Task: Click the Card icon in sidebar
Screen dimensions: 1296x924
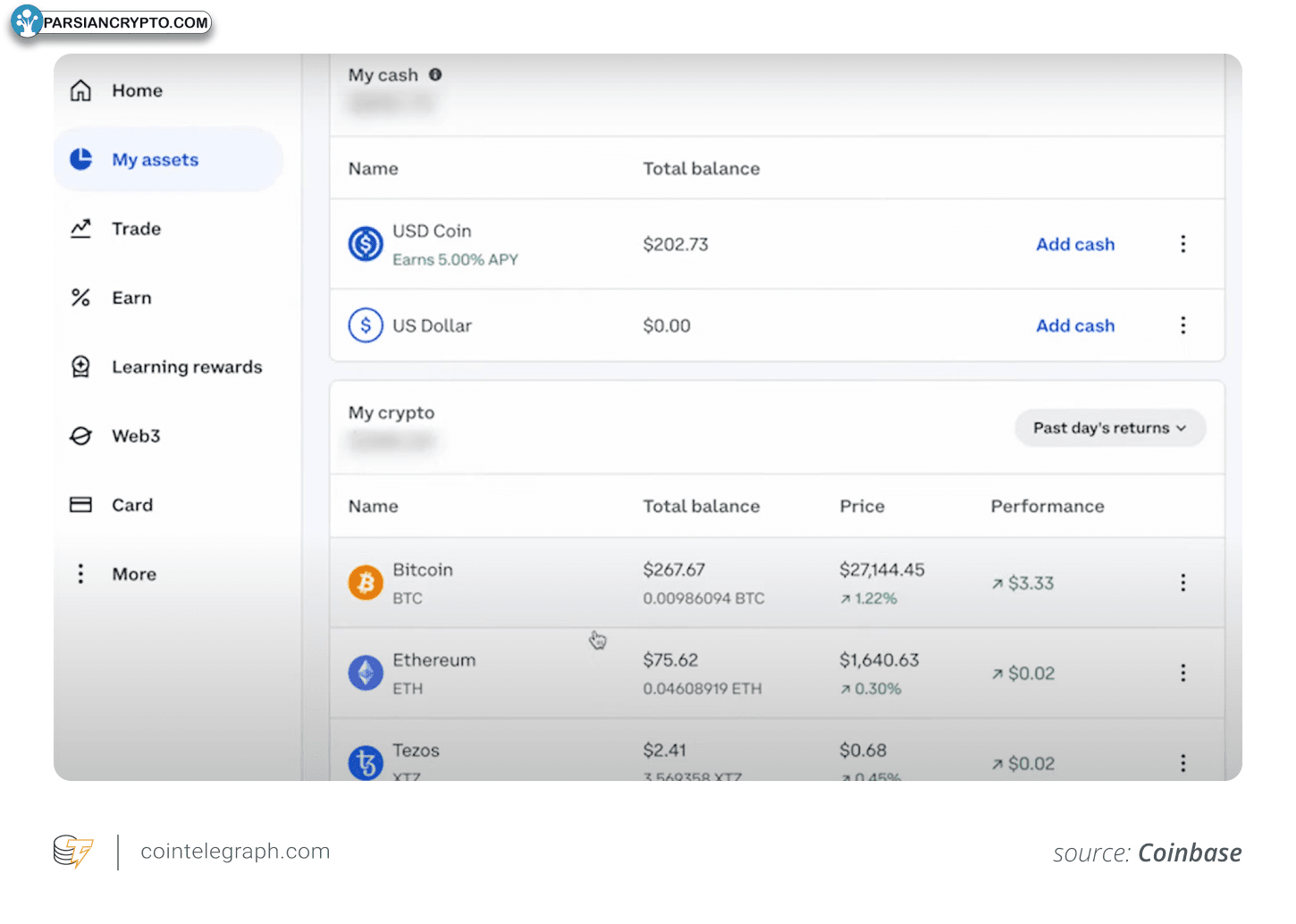Action: point(80,505)
